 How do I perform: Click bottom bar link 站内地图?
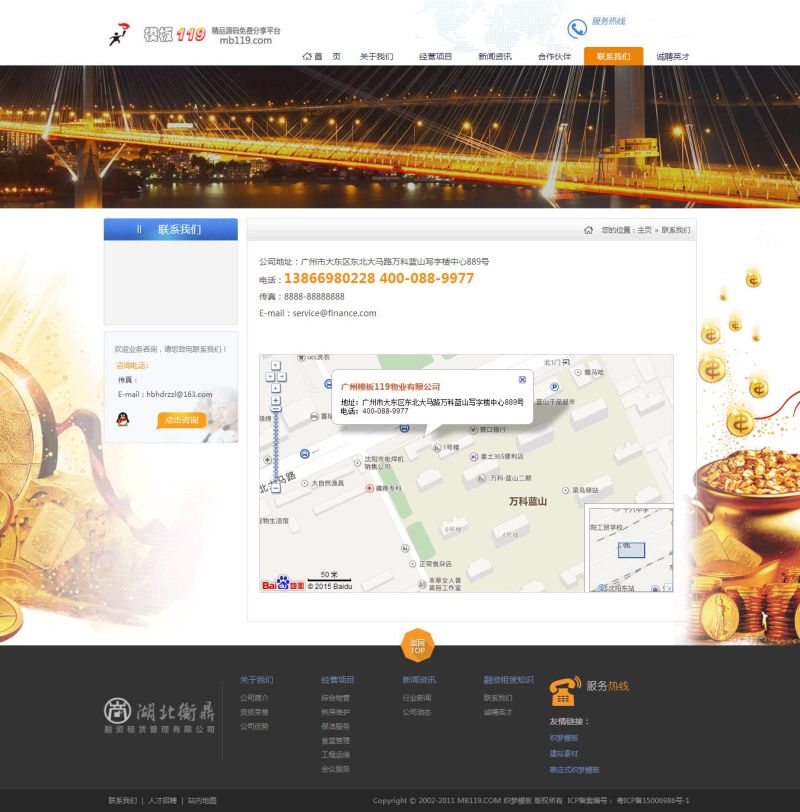[202, 801]
